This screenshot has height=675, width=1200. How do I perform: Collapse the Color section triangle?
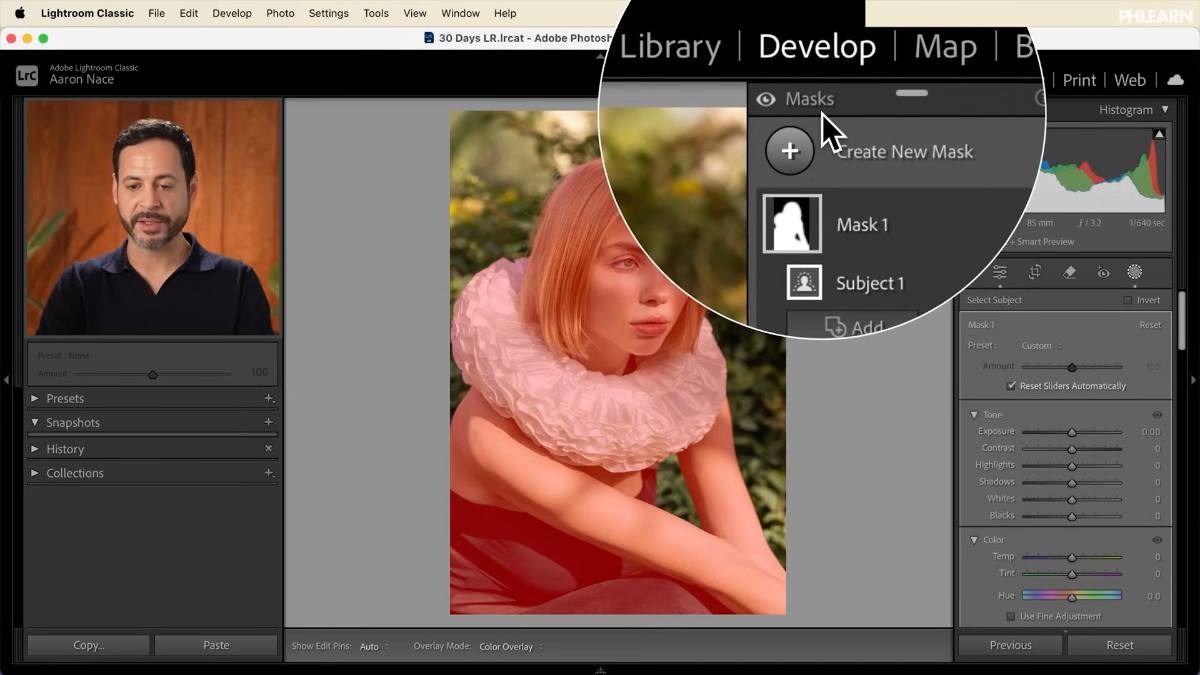point(974,540)
